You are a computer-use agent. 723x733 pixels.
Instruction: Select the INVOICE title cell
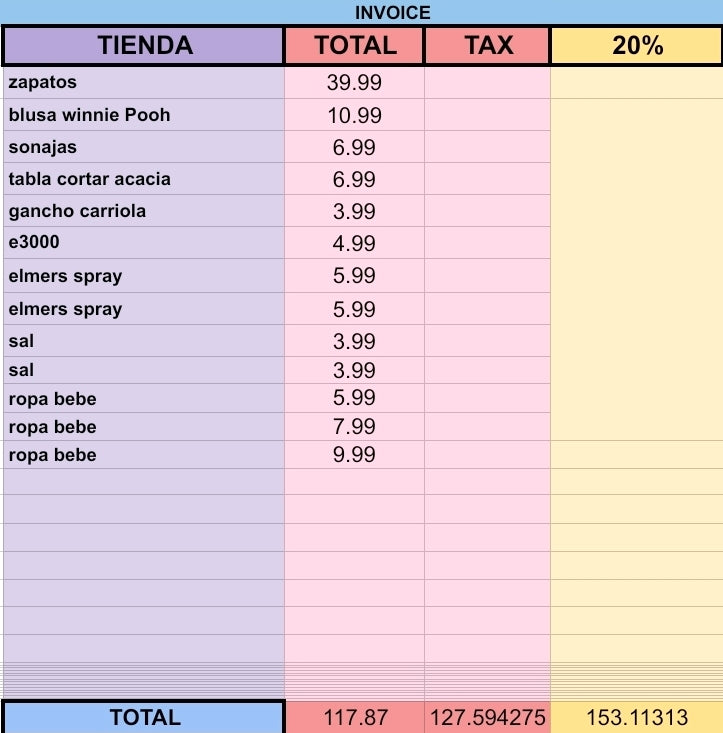pyautogui.click(x=361, y=12)
